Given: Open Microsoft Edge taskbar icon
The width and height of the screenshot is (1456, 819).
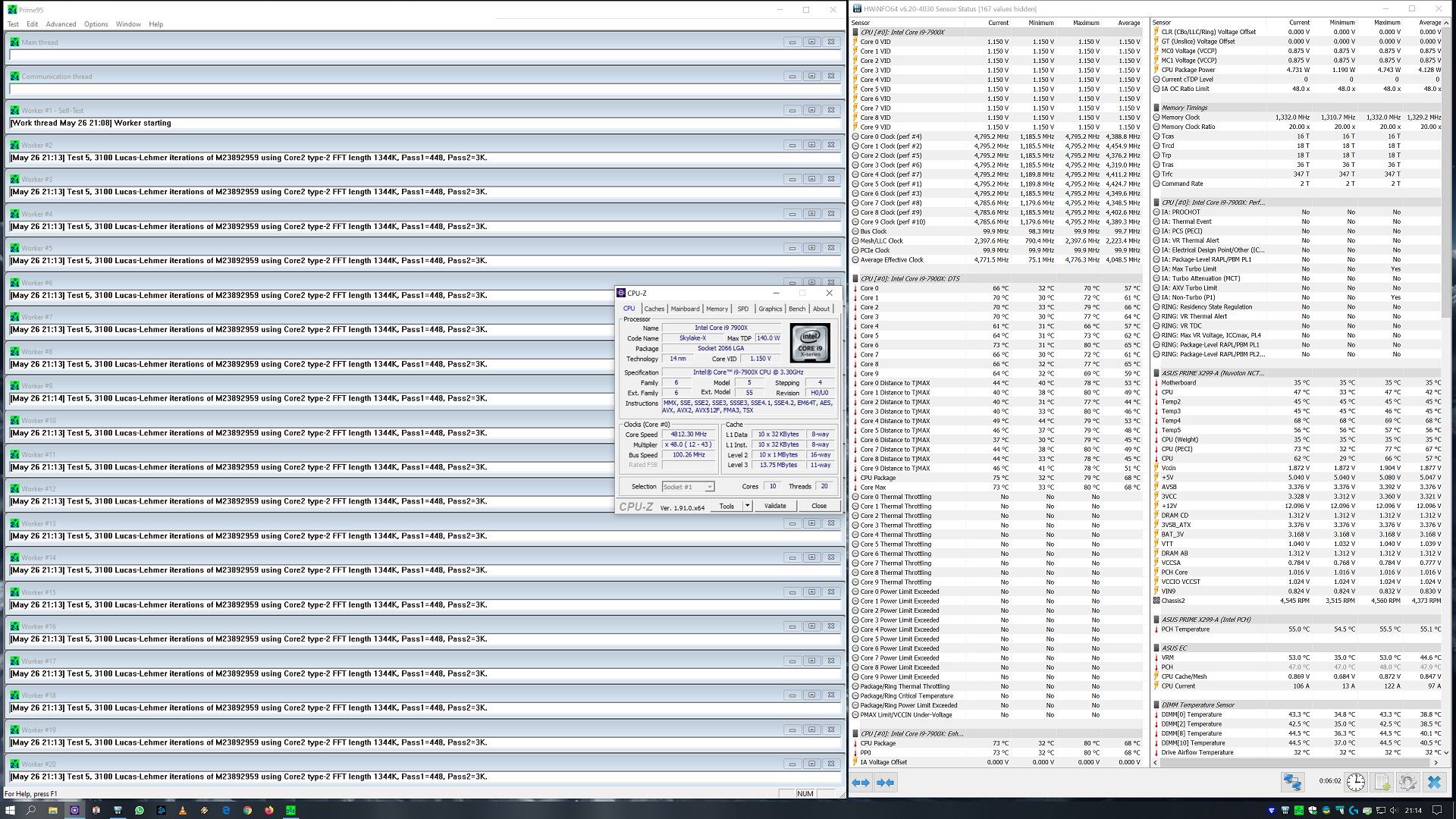Looking at the screenshot, I should pyautogui.click(x=226, y=810).
